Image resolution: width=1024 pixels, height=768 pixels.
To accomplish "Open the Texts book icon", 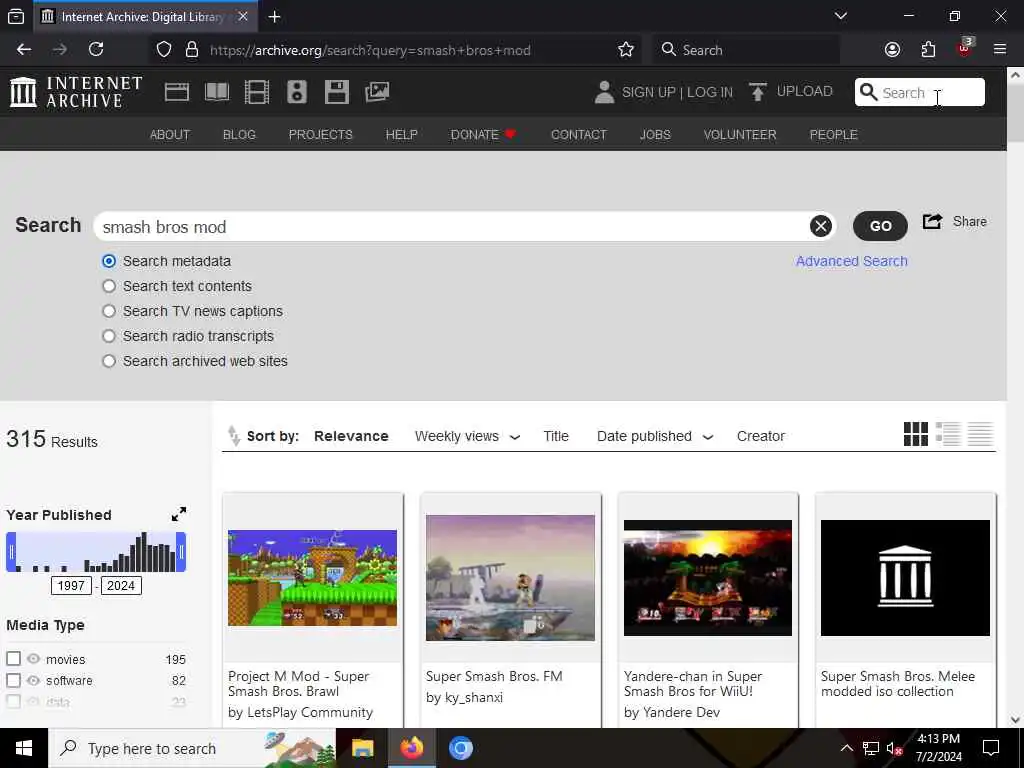I will [217, 92].
